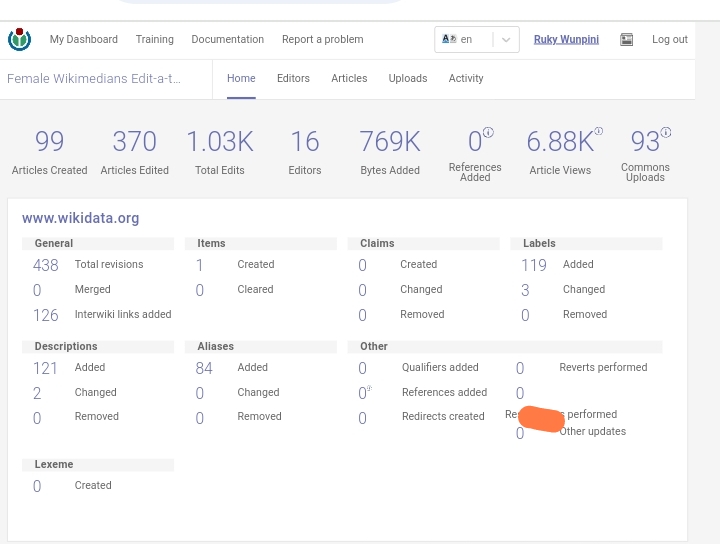Click the 1.03K Total Edits stat
The image size is (720, 544).
pyautogui.click(x=219, y=152)
